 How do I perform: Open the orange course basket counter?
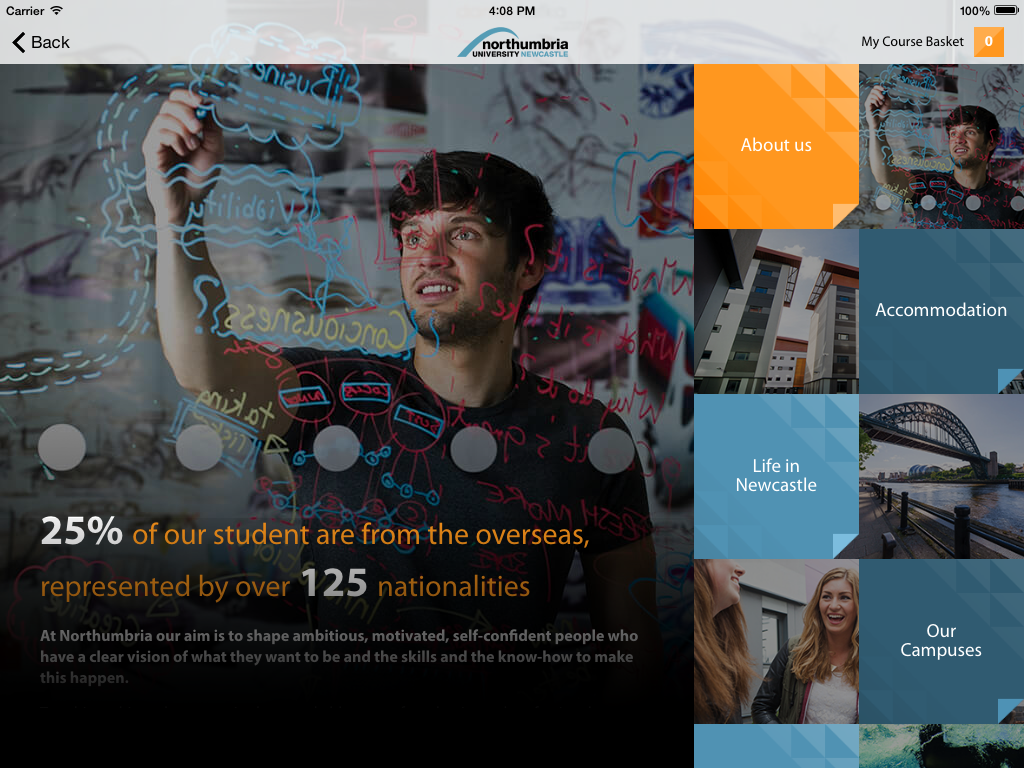(988, 42)
